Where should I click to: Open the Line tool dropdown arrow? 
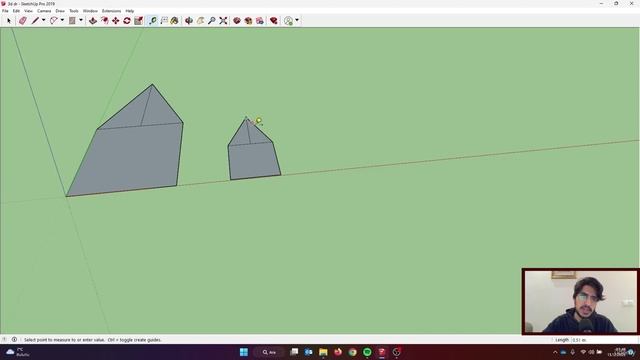43,20
